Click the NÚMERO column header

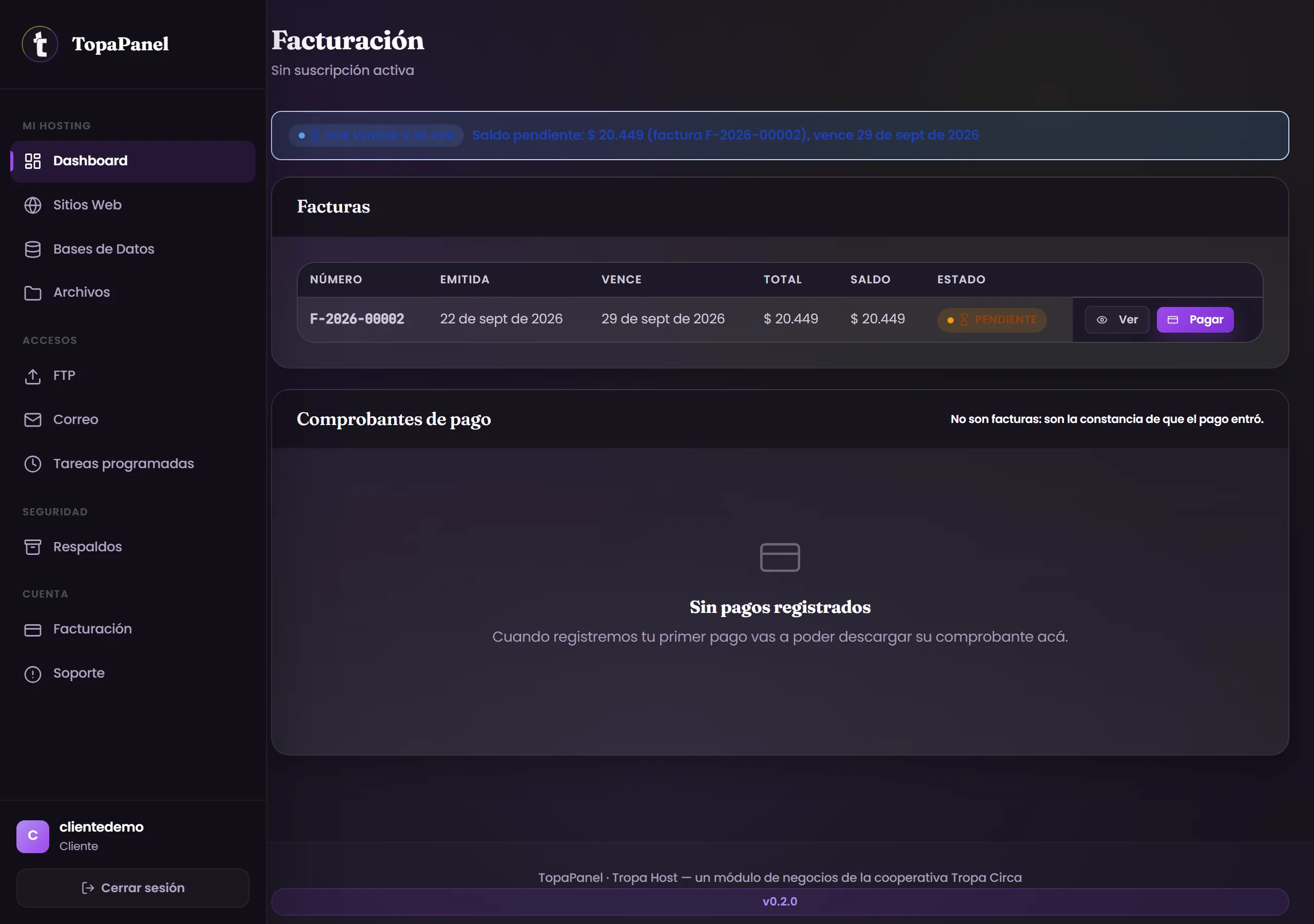[x=335, y=279]
